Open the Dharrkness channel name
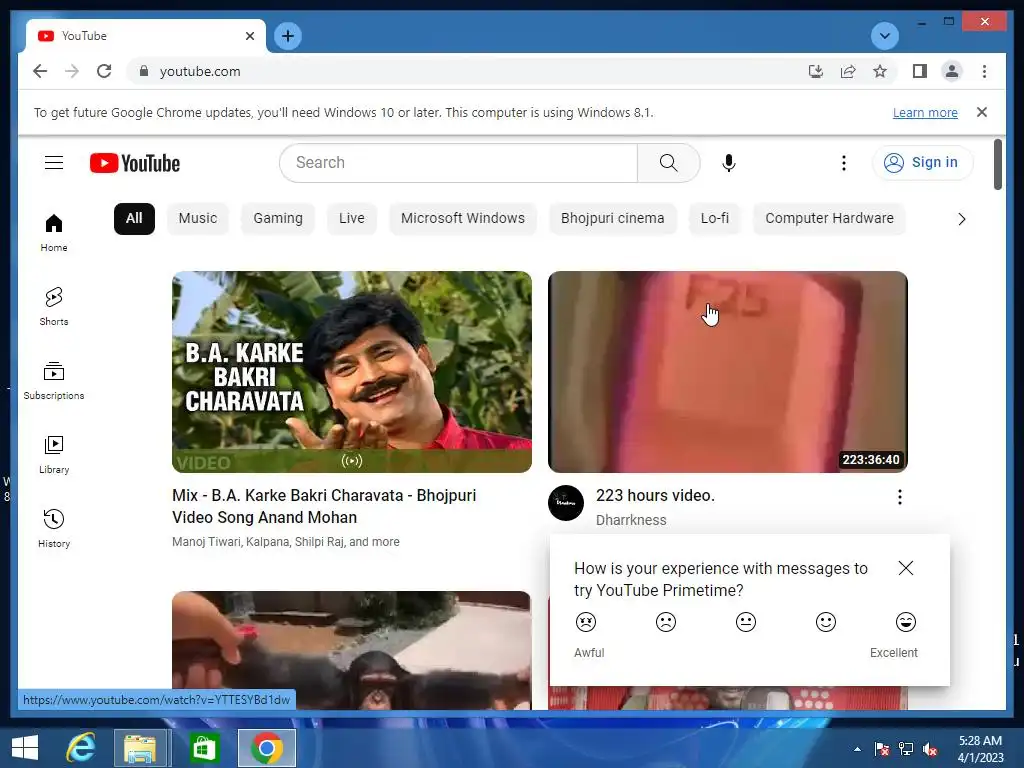1024x768 pixels. coord(631,520)
